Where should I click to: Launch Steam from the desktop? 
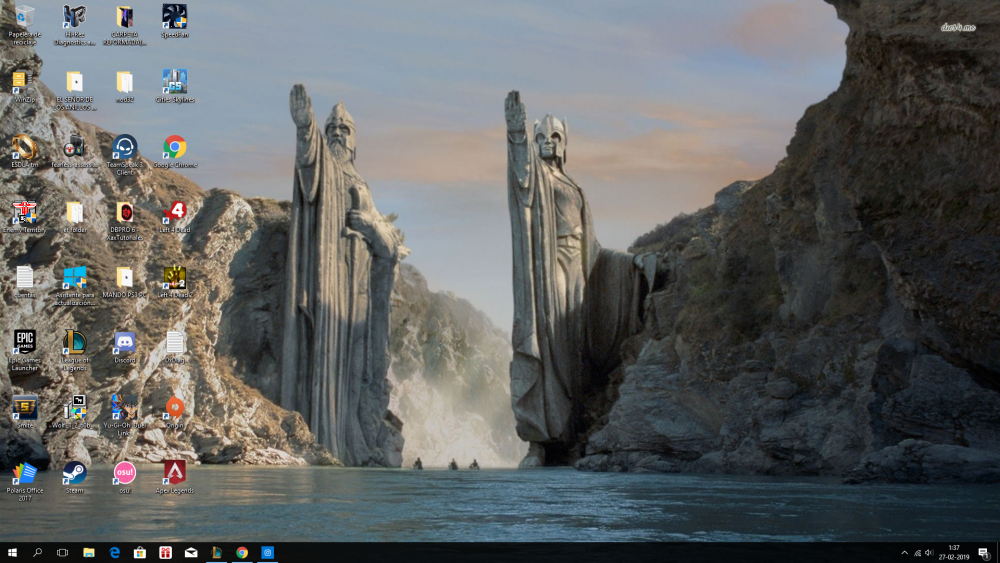click(x=75, y=476)
